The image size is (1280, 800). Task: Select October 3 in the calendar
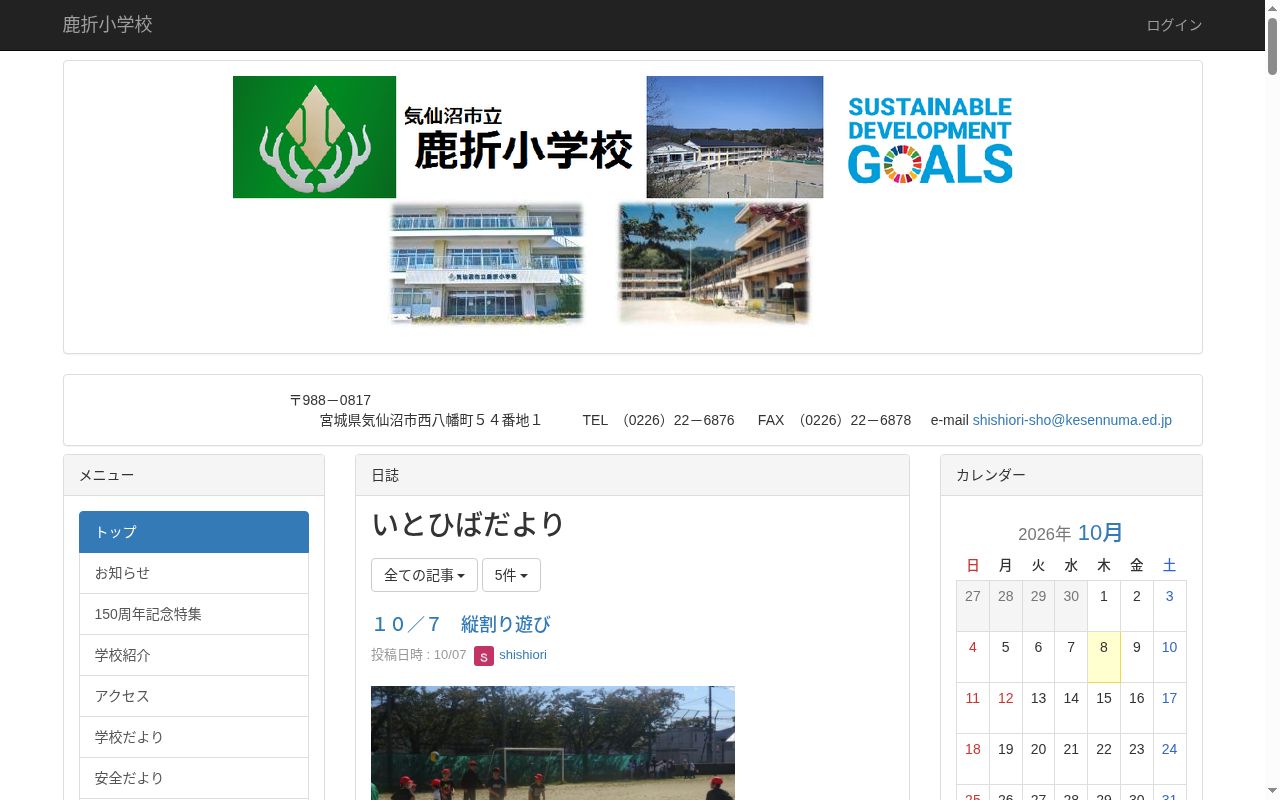click(x=1170, y=606)
